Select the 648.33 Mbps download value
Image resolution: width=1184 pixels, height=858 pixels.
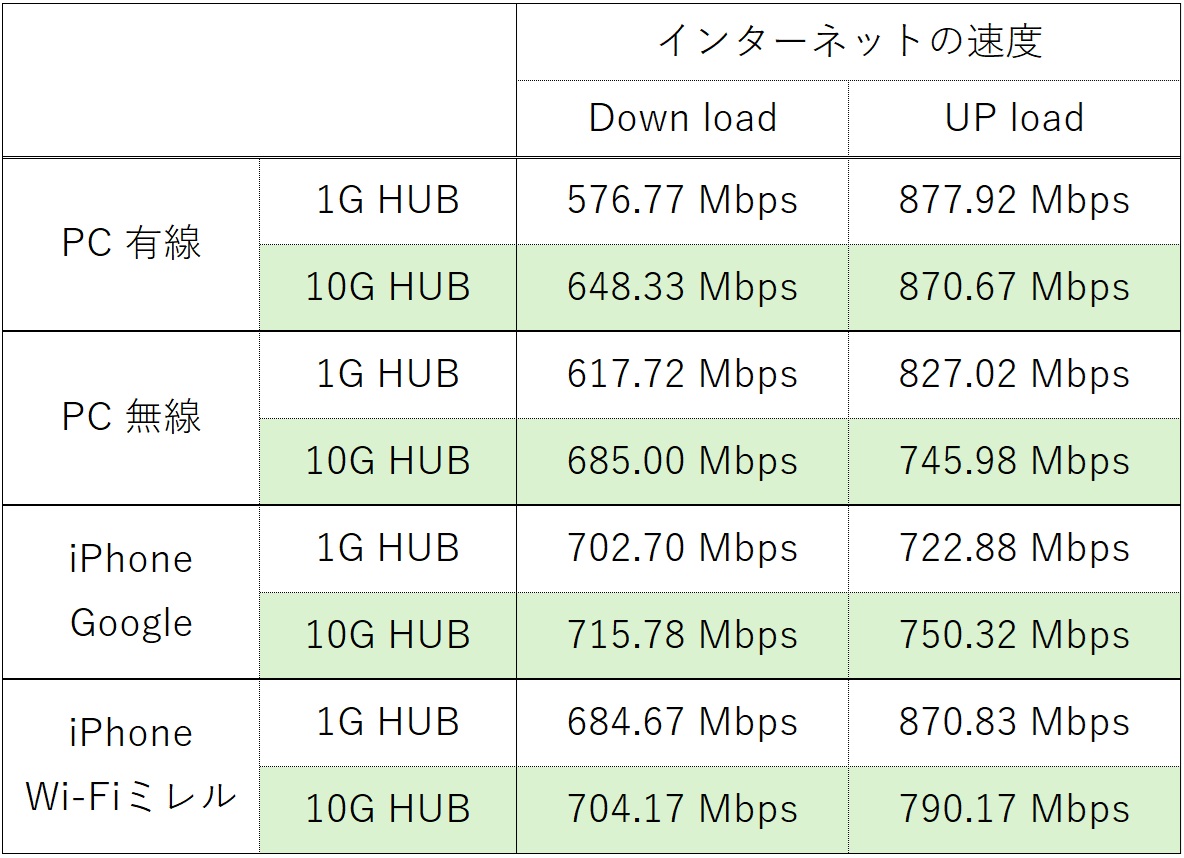coord(682,288)
